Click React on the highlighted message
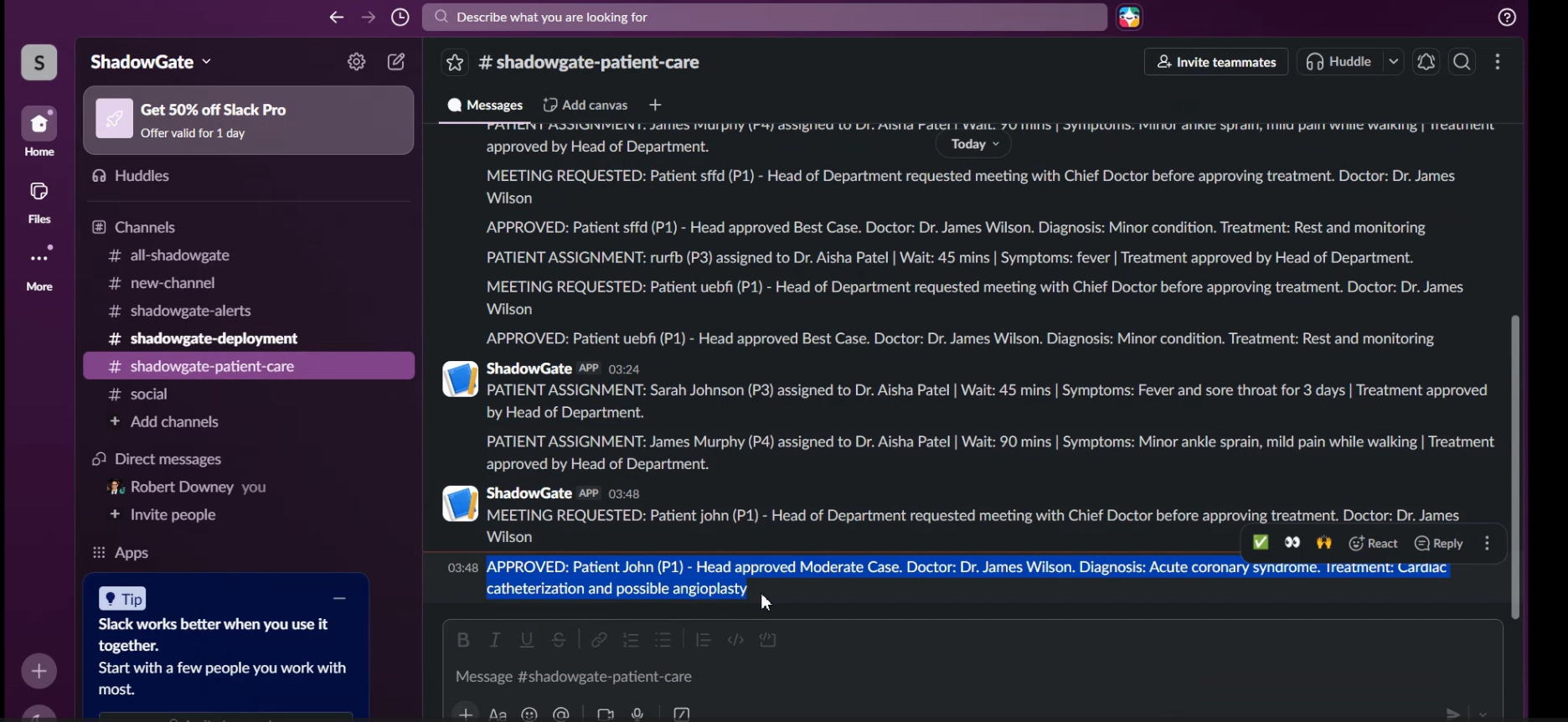Viewport: 1568px width, 722px height. [1374, 544]
